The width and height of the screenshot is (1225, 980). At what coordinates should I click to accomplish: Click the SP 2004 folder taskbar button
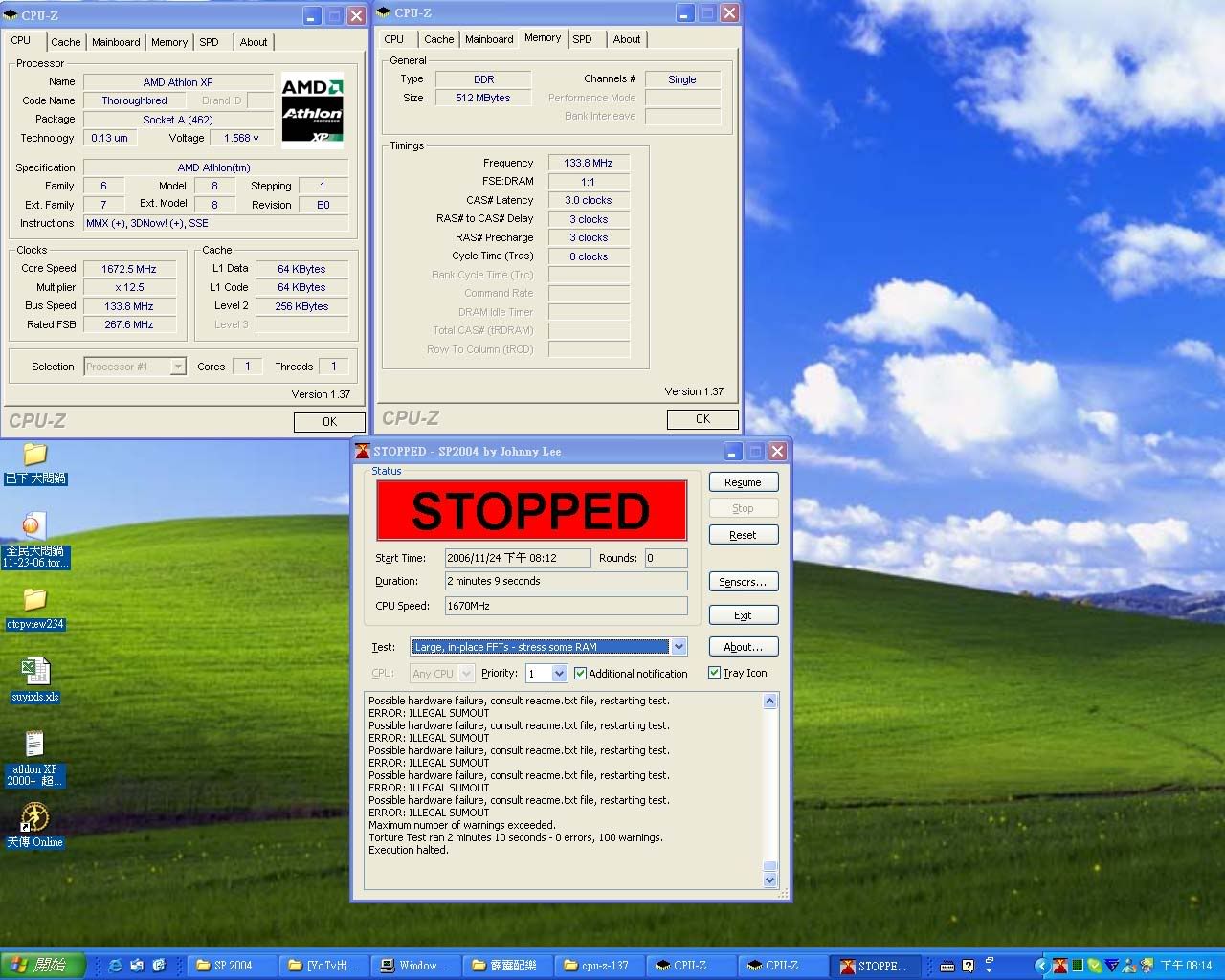point(233,966)
